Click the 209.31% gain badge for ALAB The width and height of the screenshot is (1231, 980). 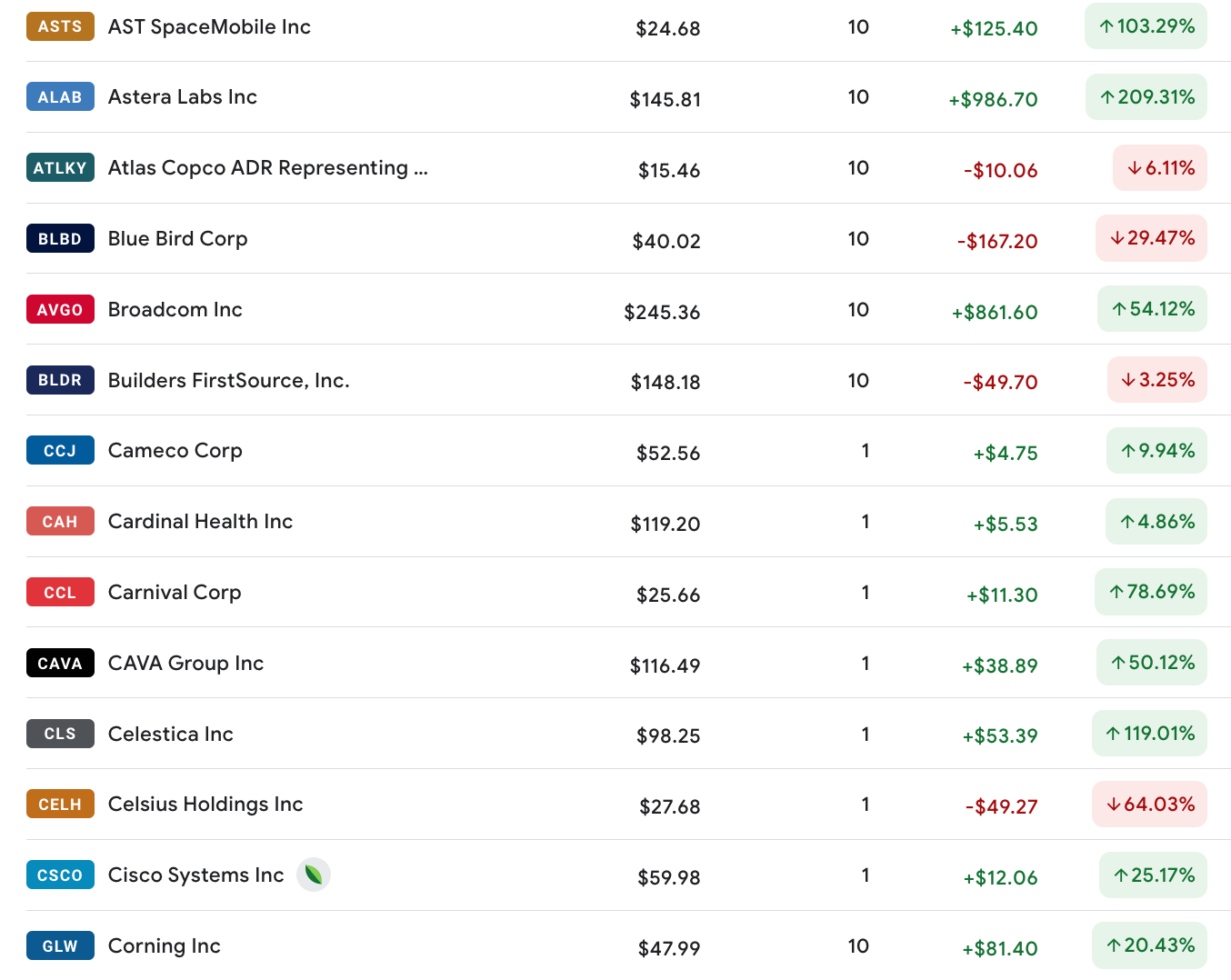(1146, 96)
